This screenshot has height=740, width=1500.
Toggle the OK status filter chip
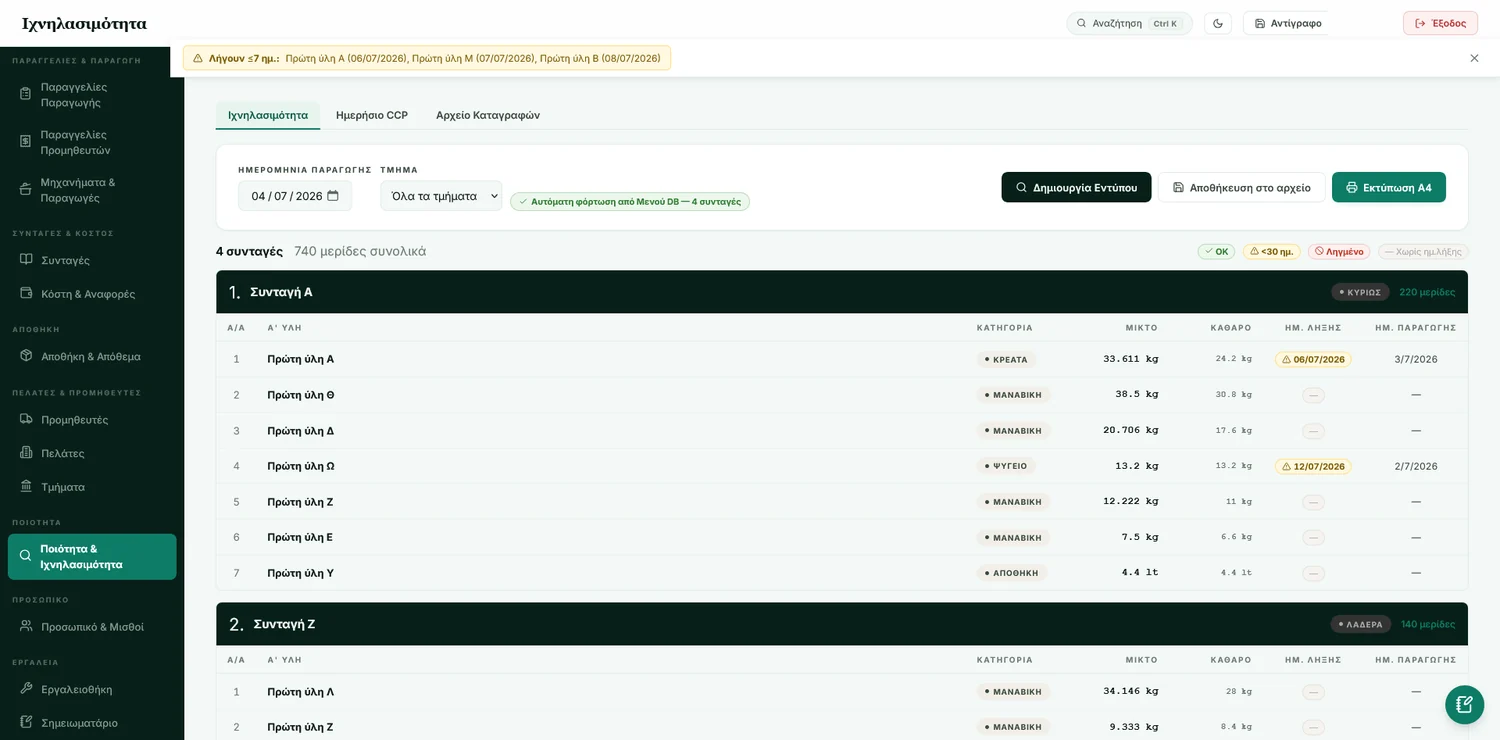pos(1216,252)
